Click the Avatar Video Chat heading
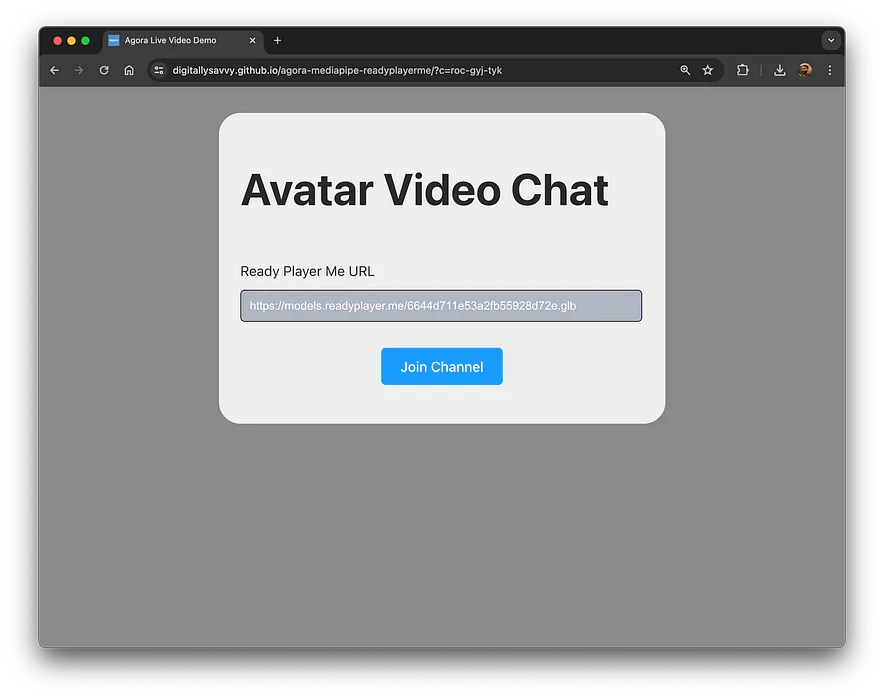The height and width of the screenshot is (699, 884). (425, 190)
